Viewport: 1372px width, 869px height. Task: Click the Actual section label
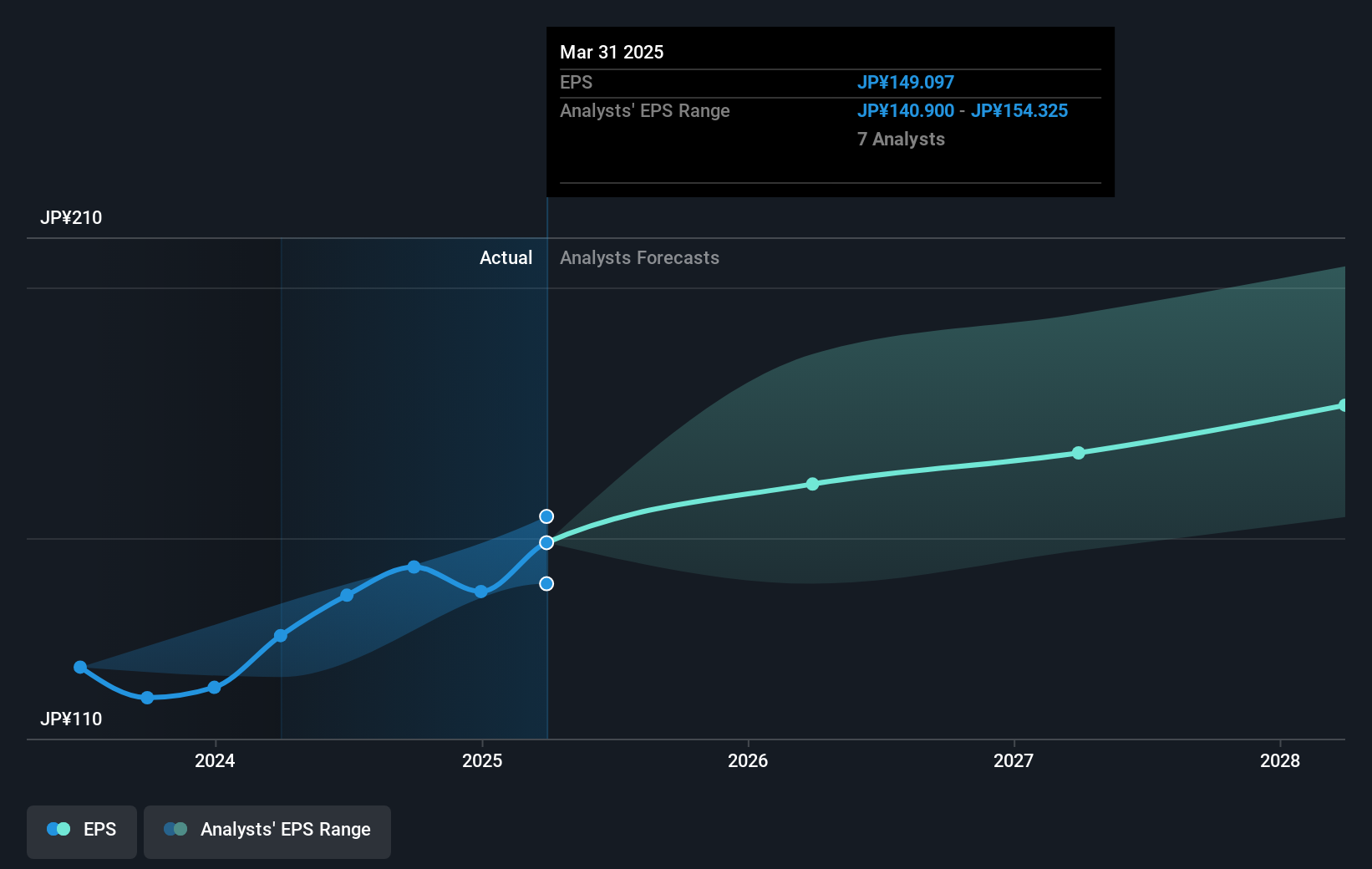pos(506,257)
